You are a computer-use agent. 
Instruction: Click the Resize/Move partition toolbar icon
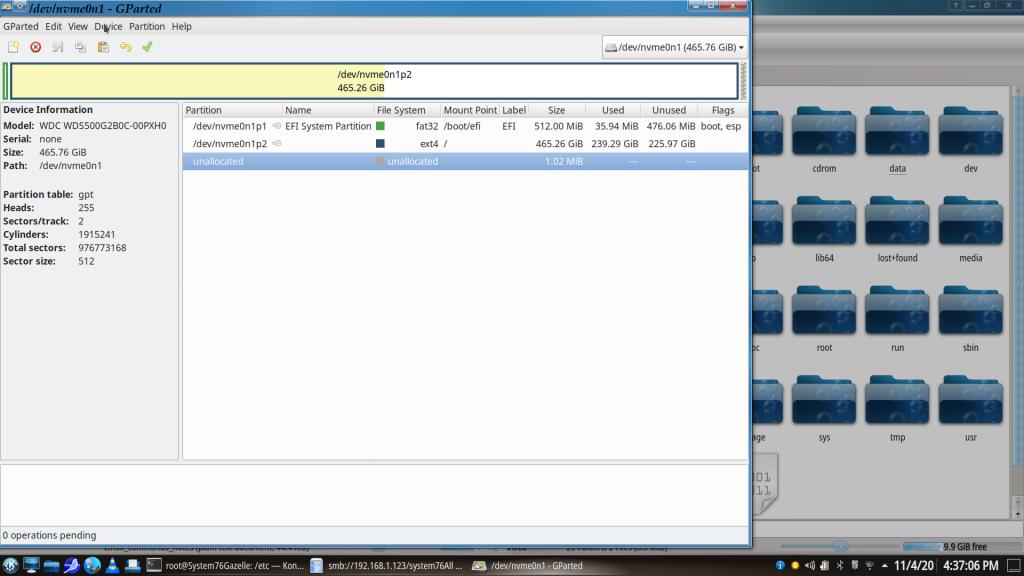[58, 47]
